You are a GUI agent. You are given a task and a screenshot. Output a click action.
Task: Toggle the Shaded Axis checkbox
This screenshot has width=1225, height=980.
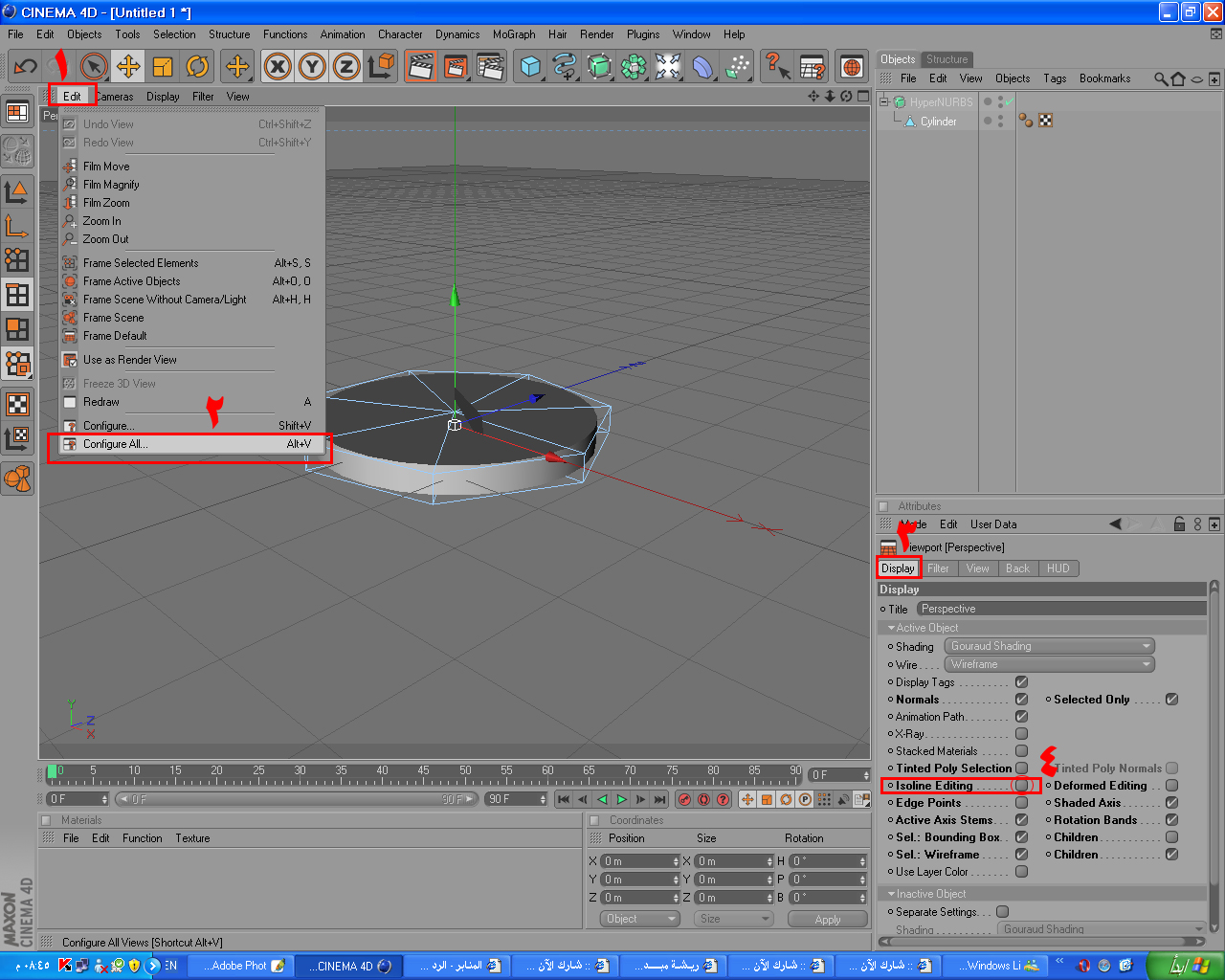tap(1171, 803)
